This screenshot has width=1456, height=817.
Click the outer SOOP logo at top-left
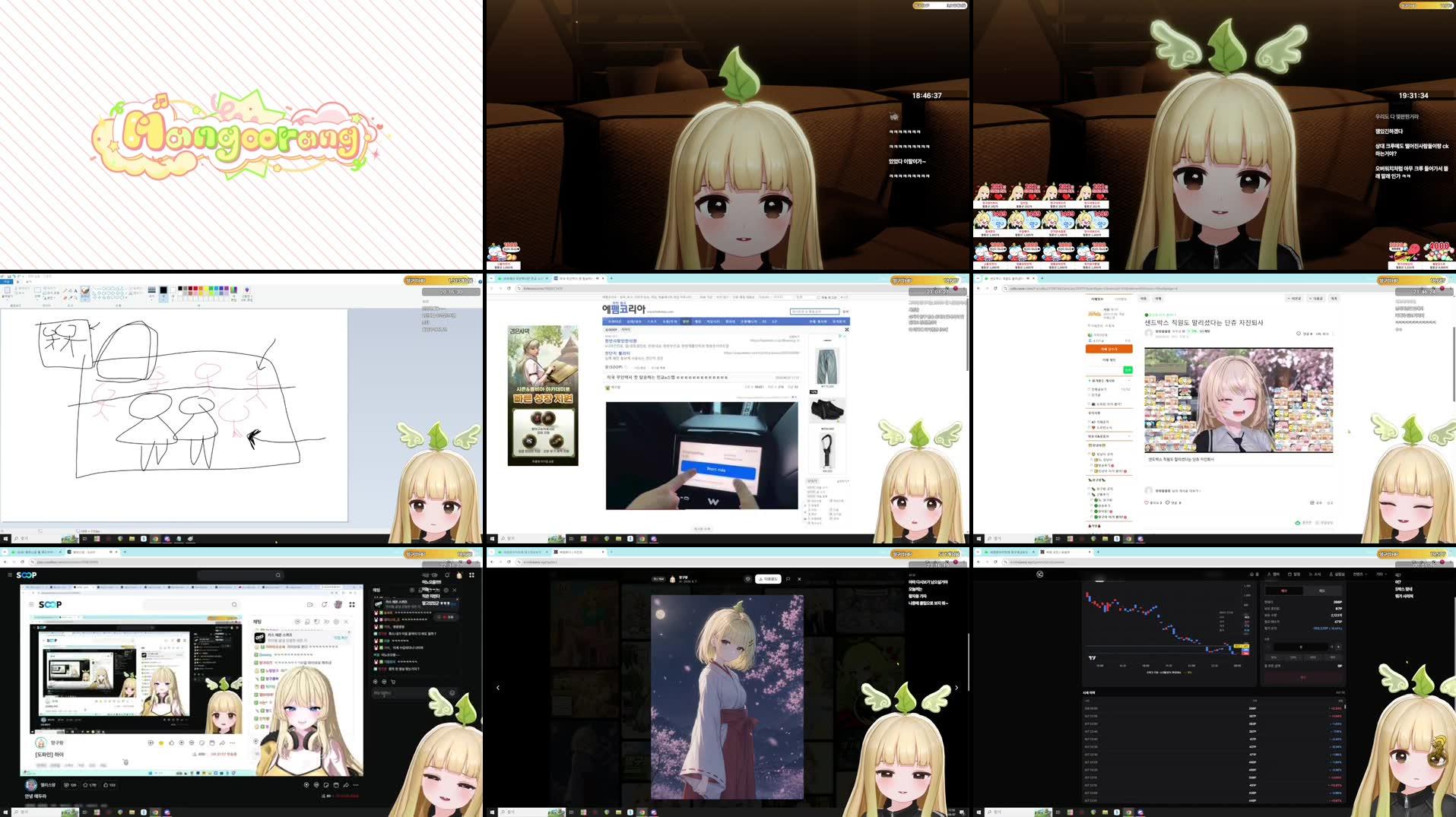[x=27, y=575]
